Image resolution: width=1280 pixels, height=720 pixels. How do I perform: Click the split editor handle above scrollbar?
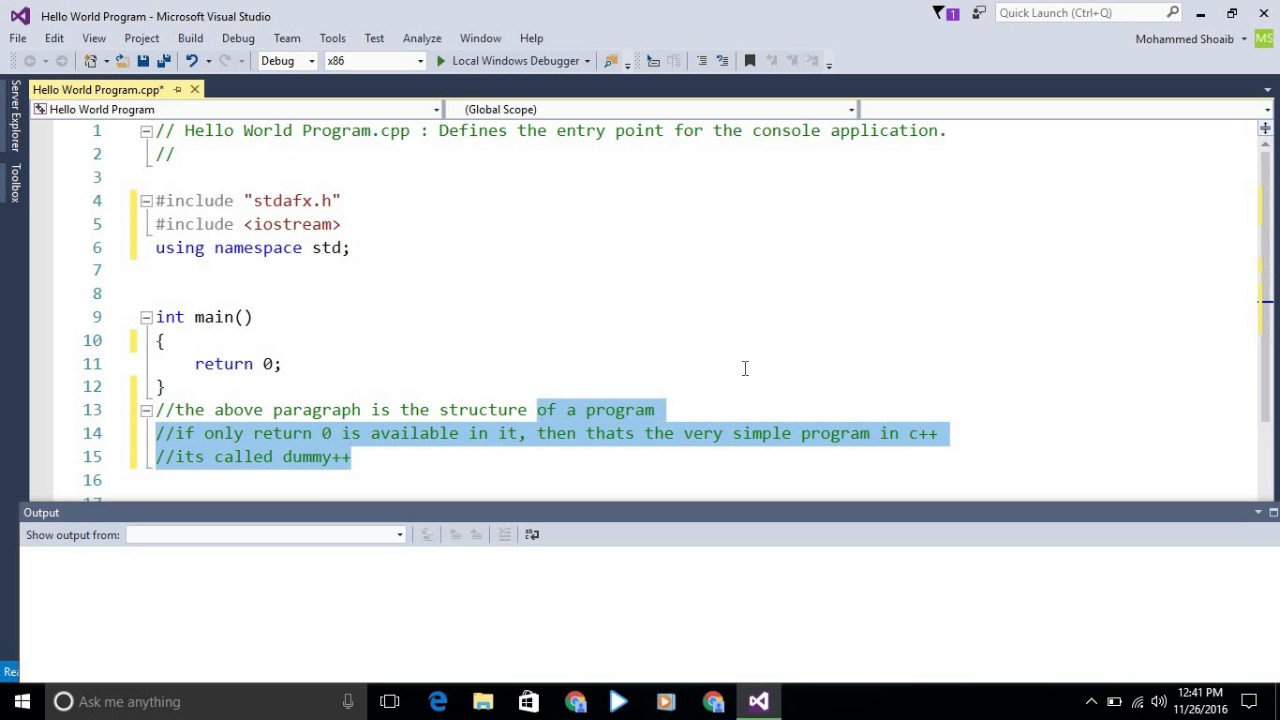pyautogui.click(x=1265, y=129)
